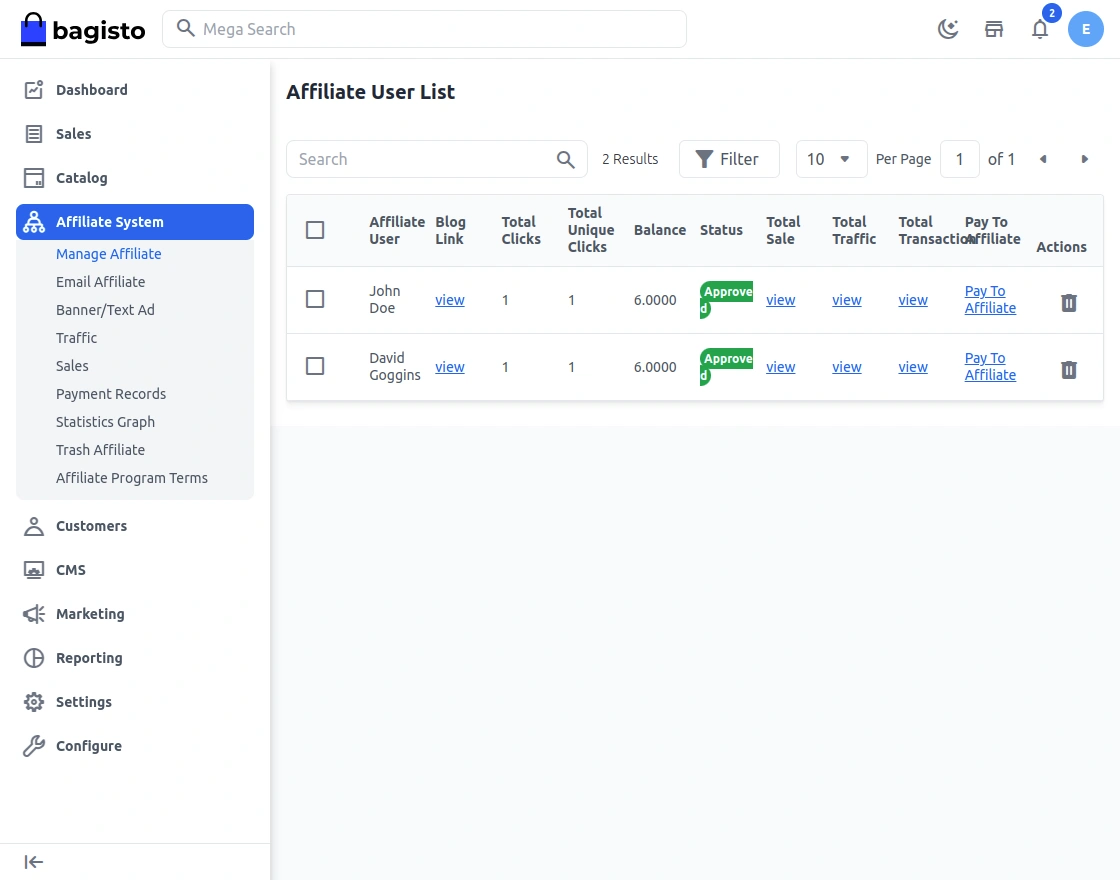Click view under Blog Link for John Doe

click(x=450, y=299)
